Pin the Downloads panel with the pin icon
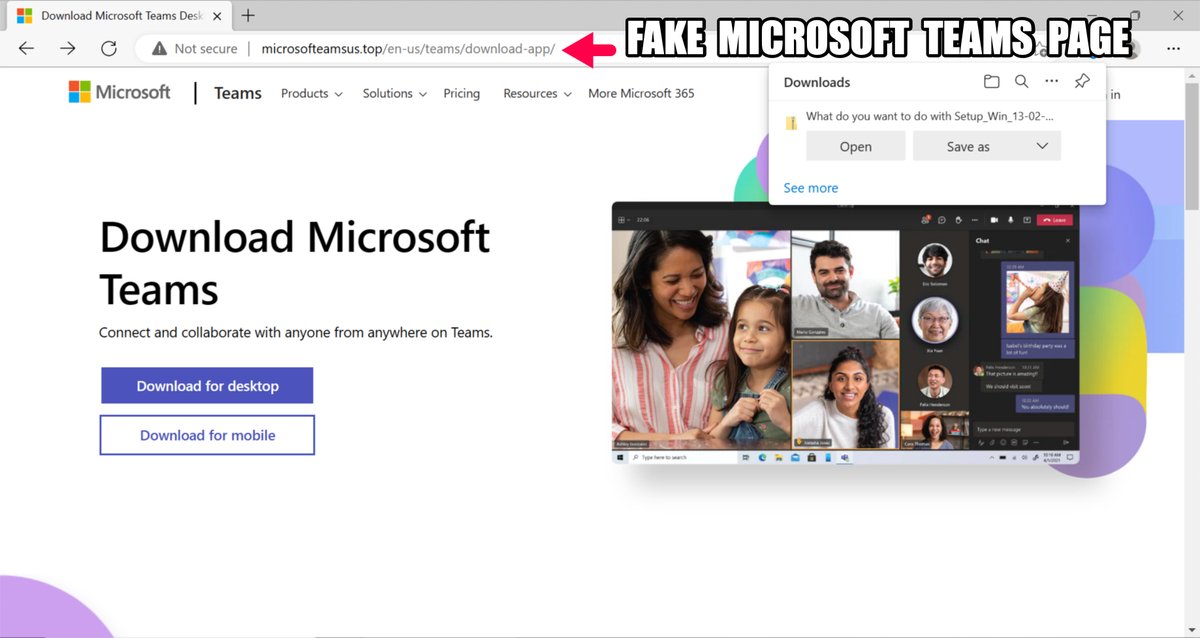Viewport: 1200px width, 638px height. (1082, 82)
